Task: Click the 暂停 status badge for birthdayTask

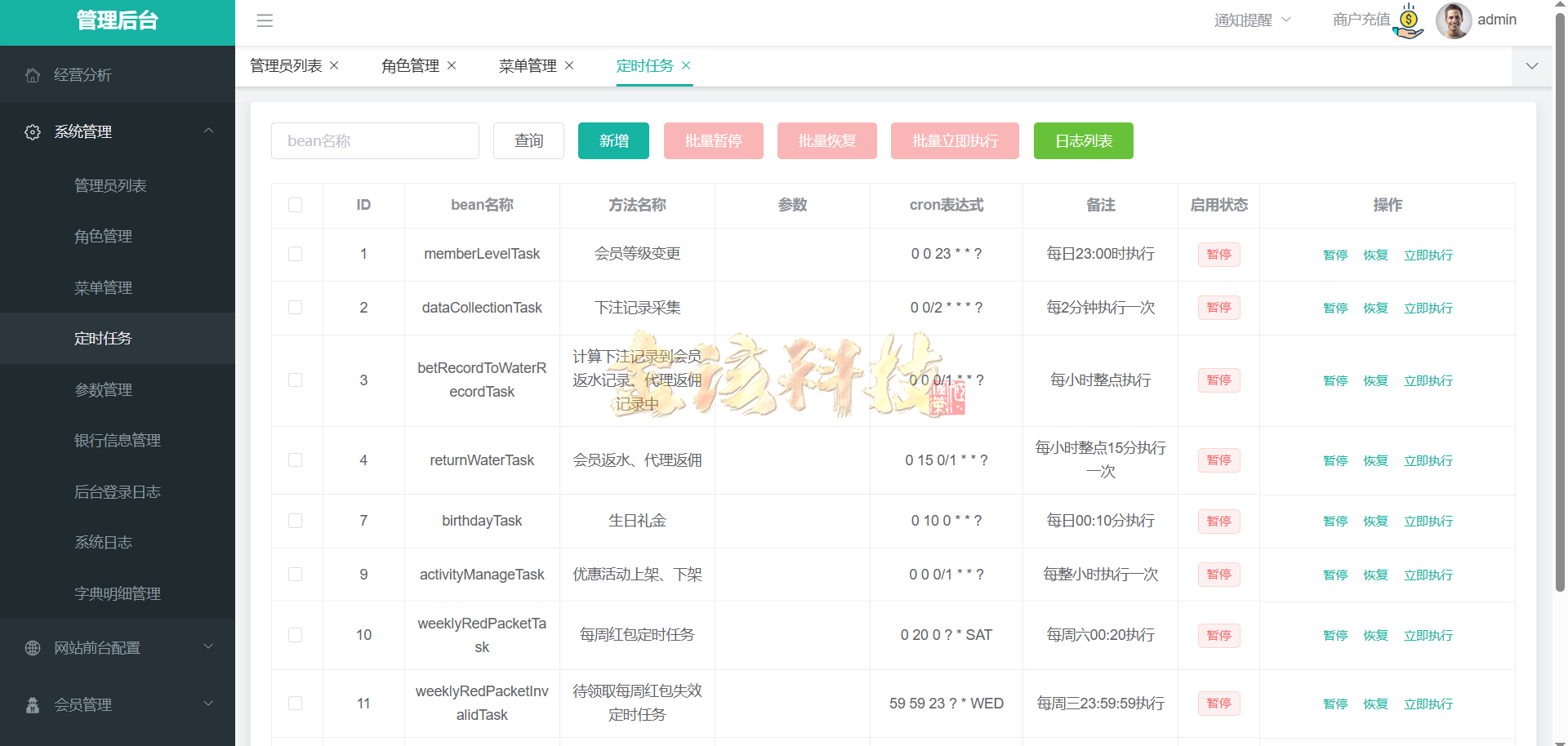Action: pyautogui.click(x=1218, y=521)
